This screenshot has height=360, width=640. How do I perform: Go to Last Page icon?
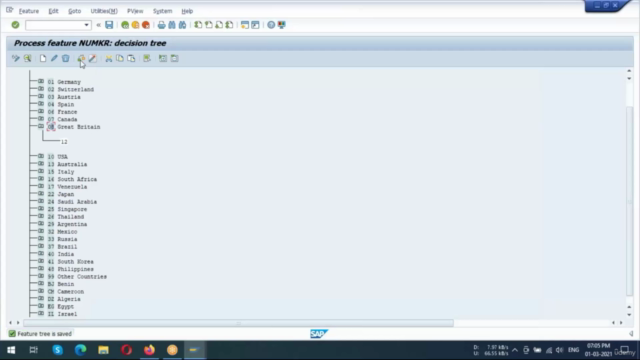coord(229,25)
